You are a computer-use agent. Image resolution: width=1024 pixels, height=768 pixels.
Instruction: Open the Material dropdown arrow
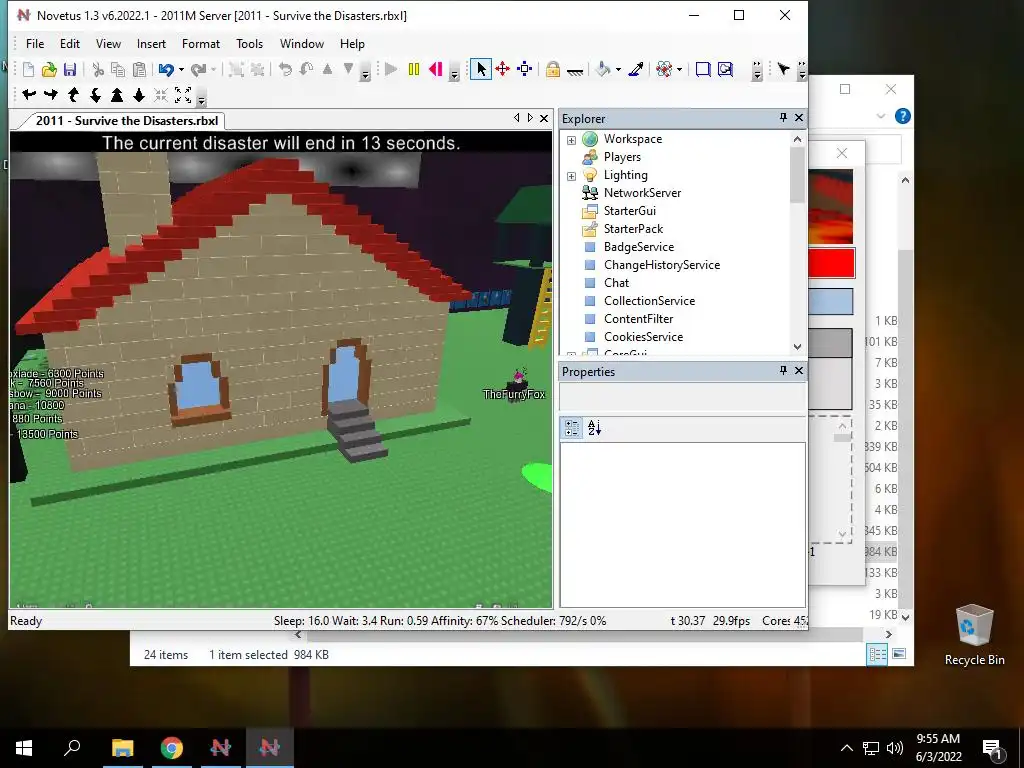coord(679,69)
